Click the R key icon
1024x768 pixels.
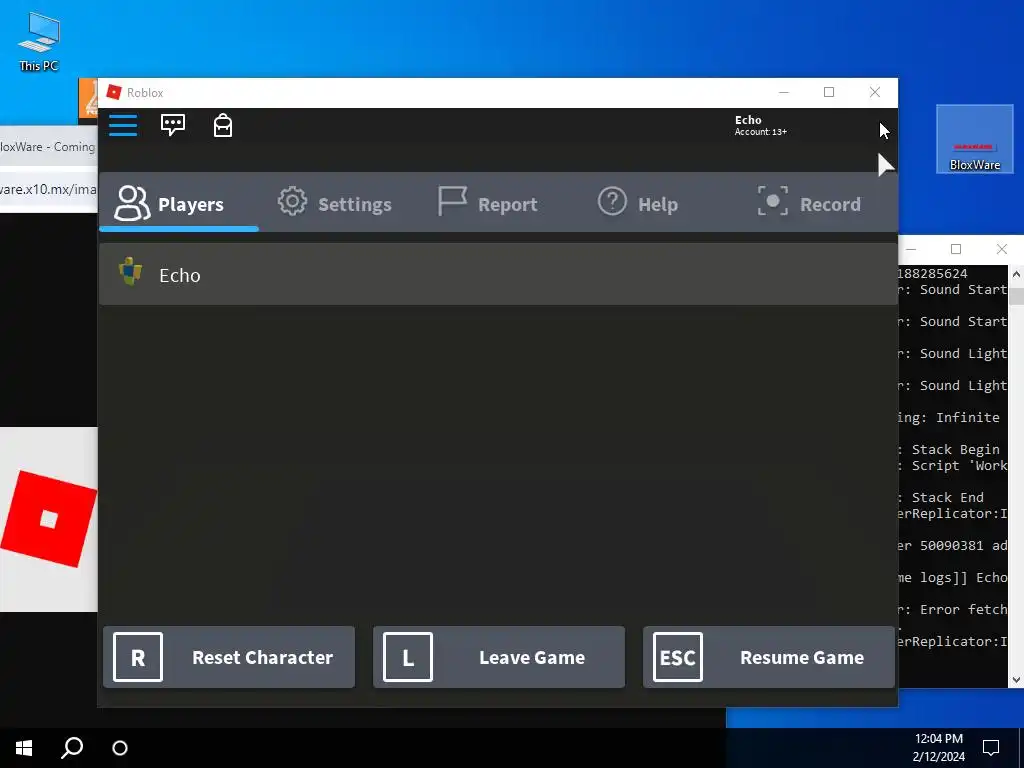[x=138, y=657]
